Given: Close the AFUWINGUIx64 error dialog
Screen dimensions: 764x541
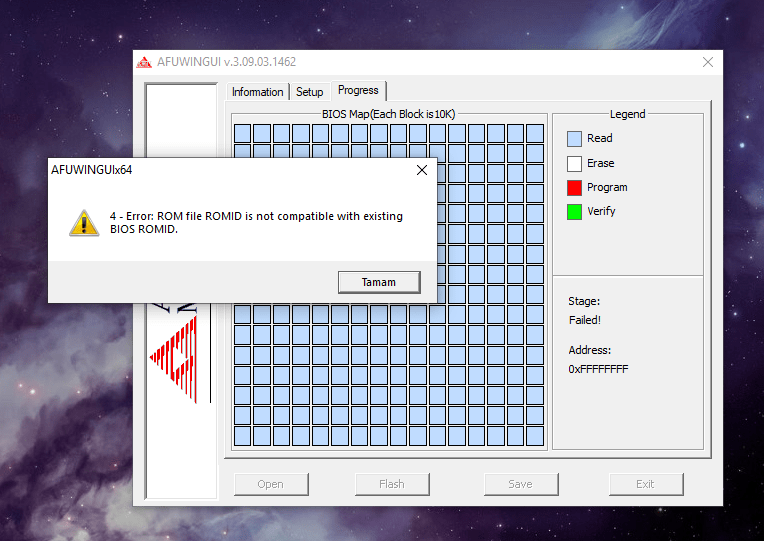Looking at the screenshot, I should [422, 170].
